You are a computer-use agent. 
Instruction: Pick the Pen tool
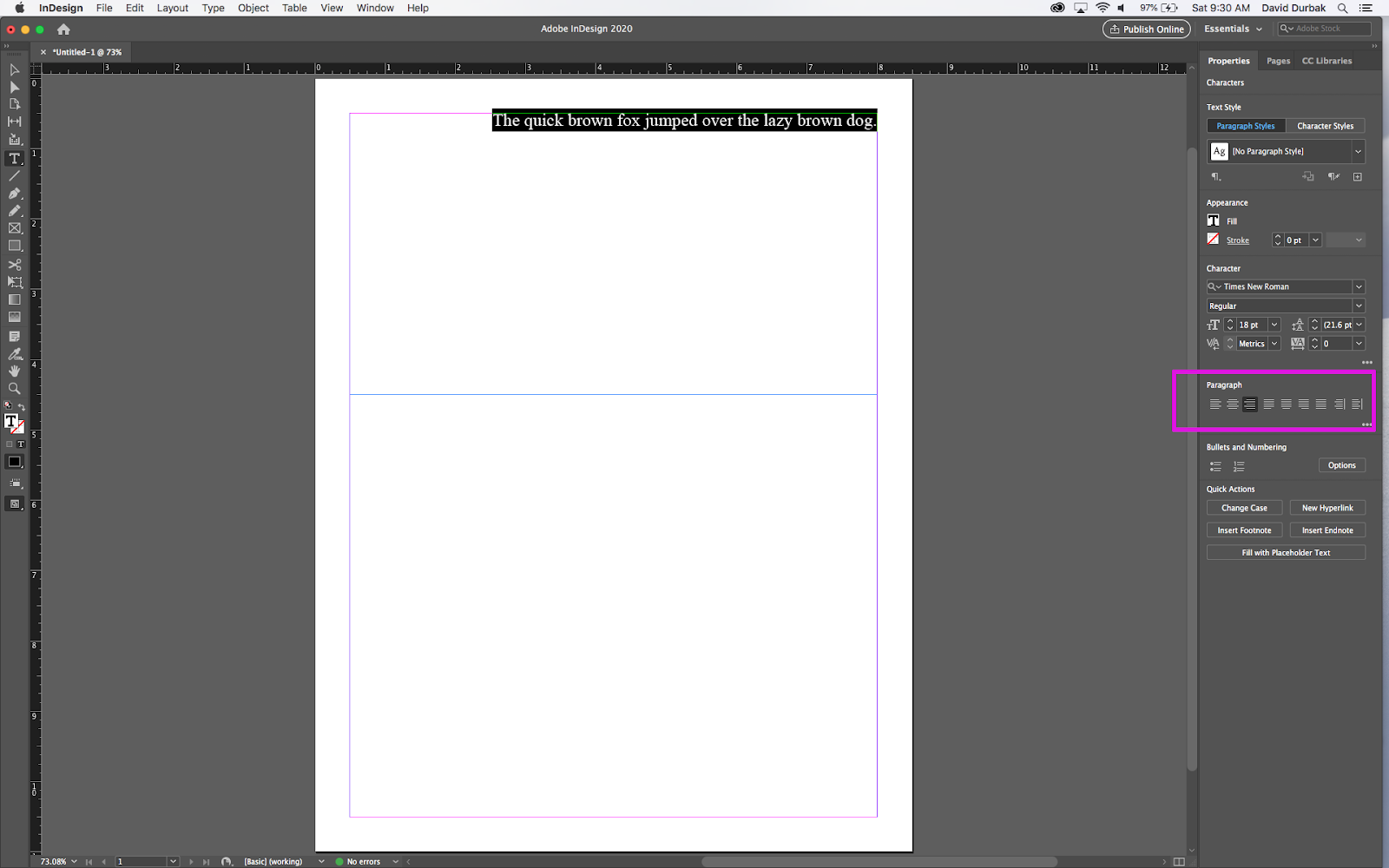[14, 193]
